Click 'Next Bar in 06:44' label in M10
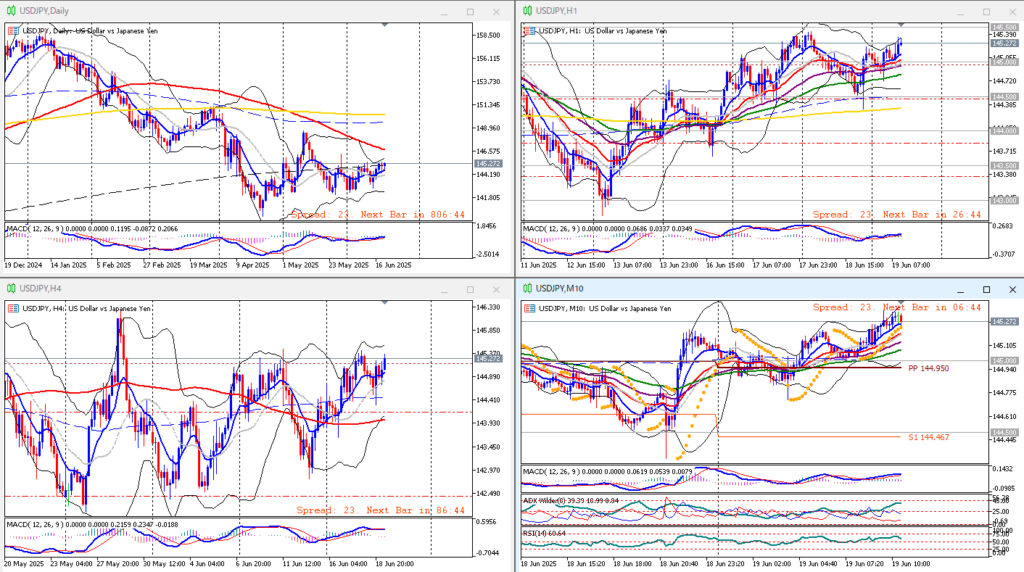Image resolution: width=1024 pixels, height=572 pixels. click(x=932, y=307)
